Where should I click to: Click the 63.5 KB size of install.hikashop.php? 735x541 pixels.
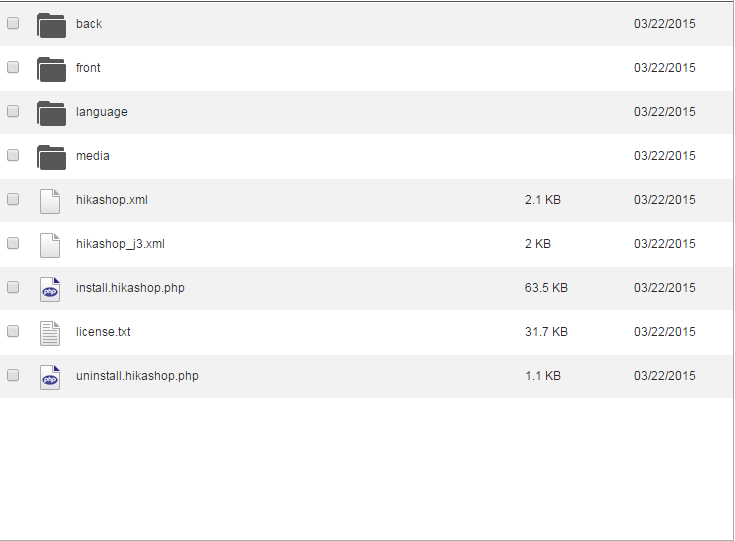[x=546, y=288]
